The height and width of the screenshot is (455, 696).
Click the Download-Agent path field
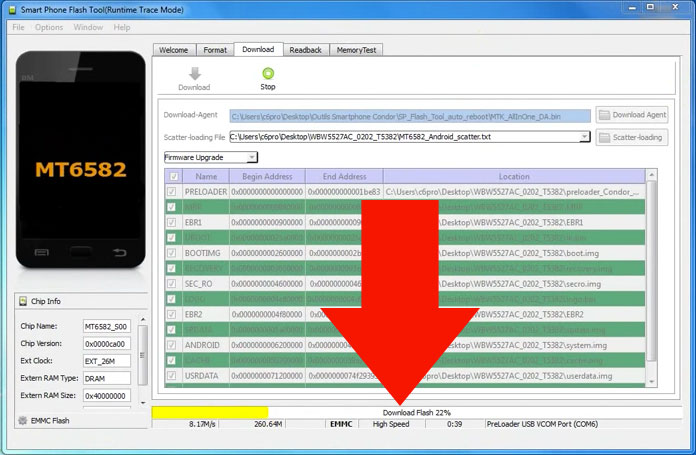tap(410, 116)
